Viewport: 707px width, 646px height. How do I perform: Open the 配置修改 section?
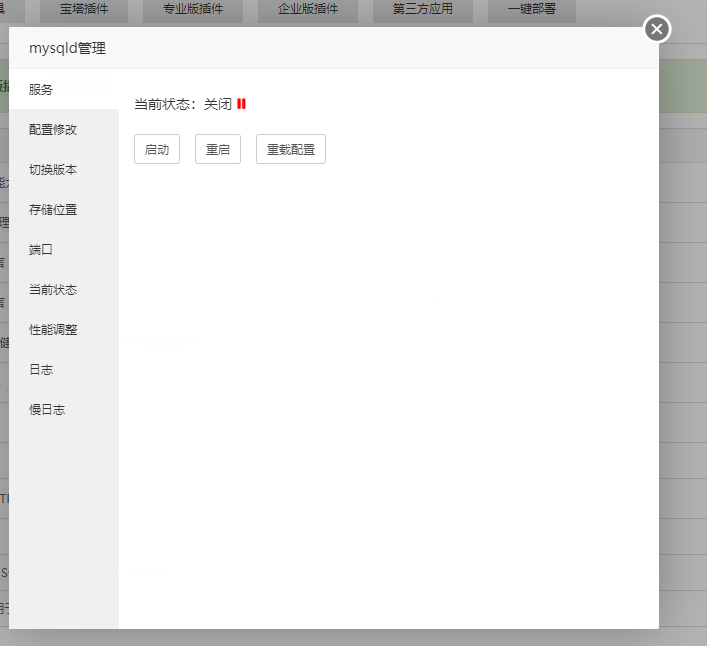(x=64, y=129)
